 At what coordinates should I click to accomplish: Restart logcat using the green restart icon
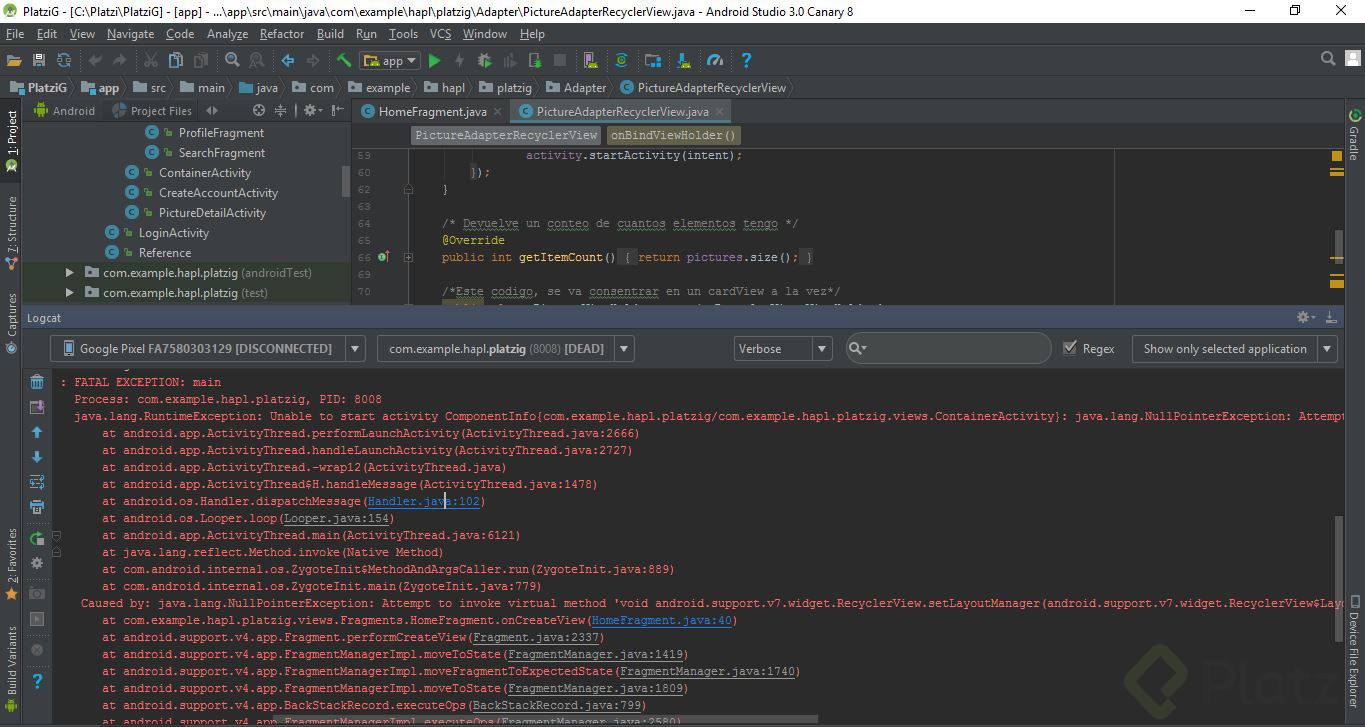coord(37,539)
